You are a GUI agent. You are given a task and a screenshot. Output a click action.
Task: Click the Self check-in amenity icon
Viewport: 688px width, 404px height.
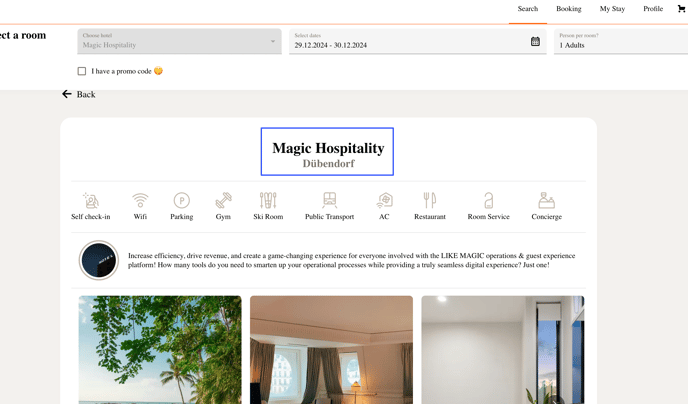click(91, 200)
